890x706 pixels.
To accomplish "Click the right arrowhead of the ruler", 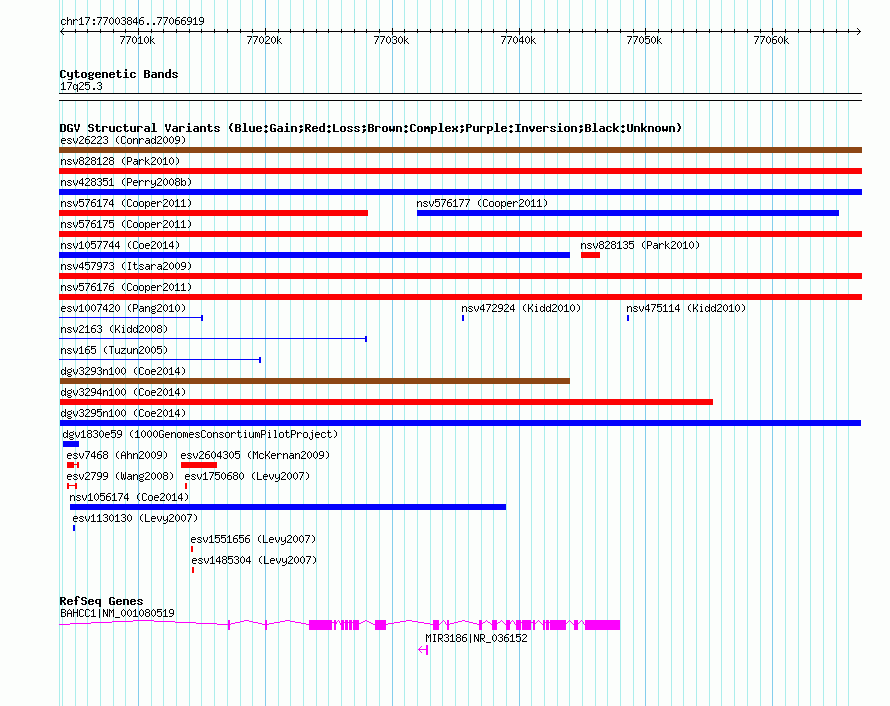I will [x=859, y=31].
